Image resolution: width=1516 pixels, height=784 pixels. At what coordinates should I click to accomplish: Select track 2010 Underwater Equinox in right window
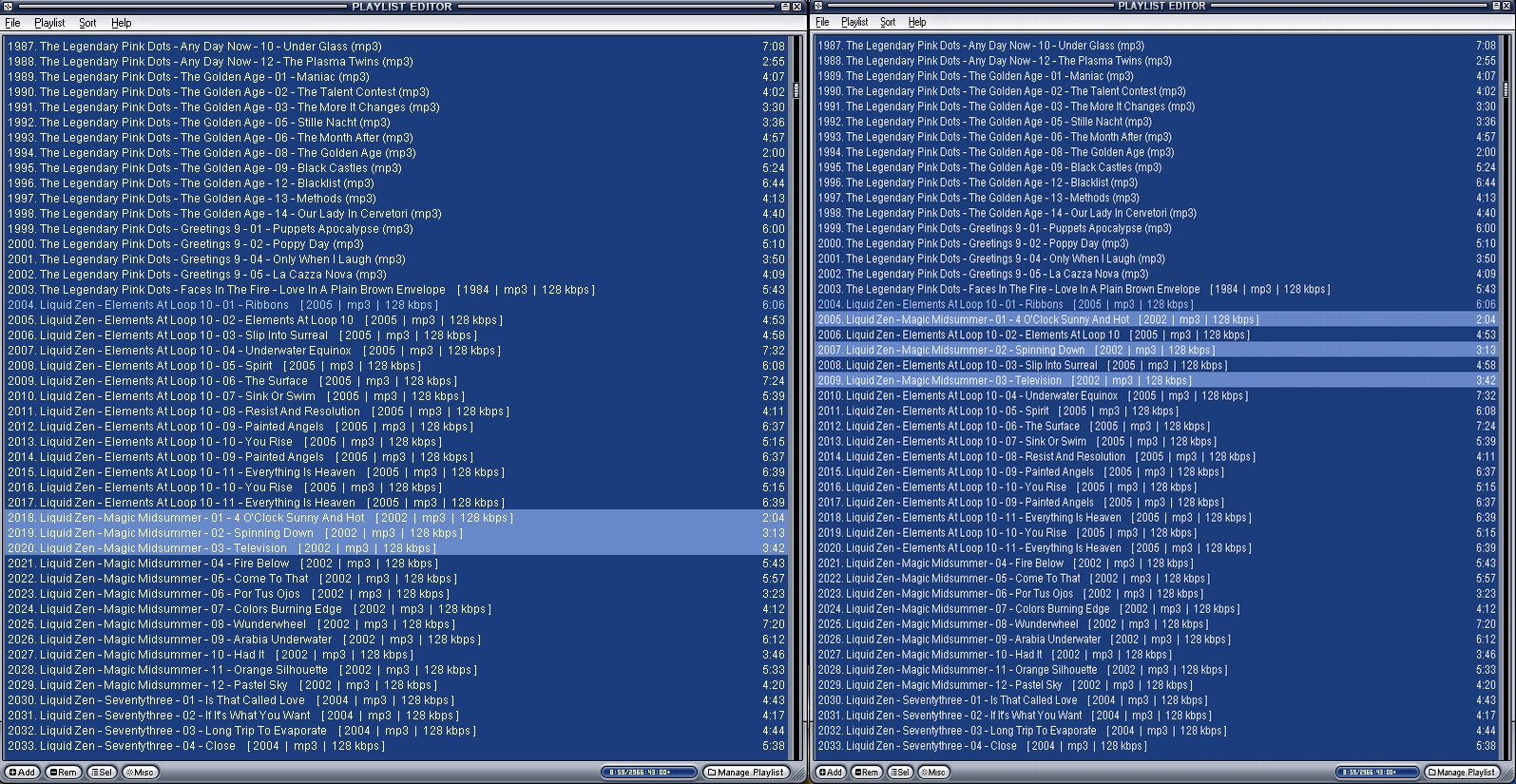click(x=1157, y=395)
